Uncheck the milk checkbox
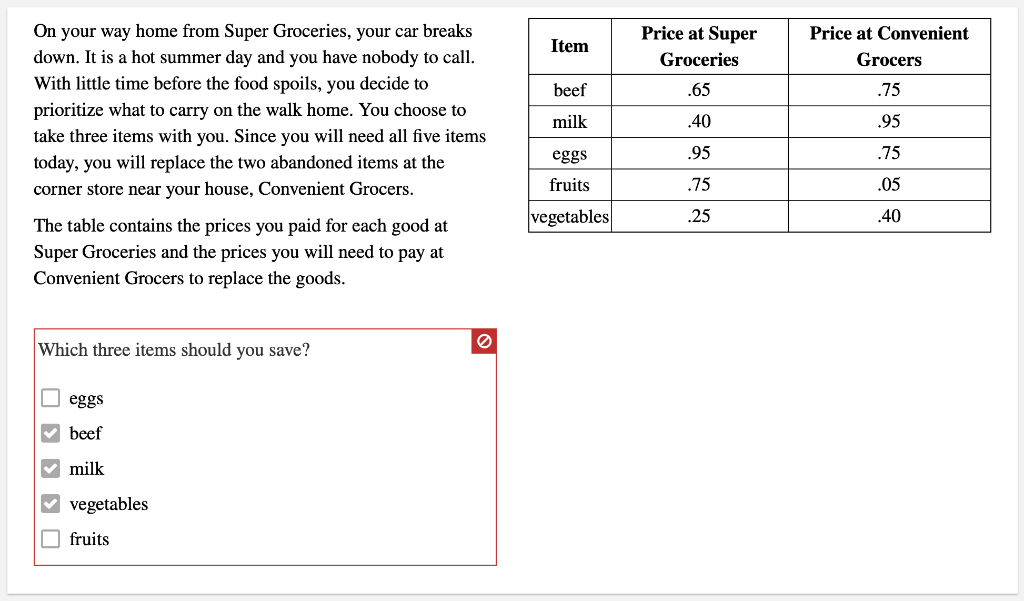This screenshot has width=1024, height=601. point(50,467)
